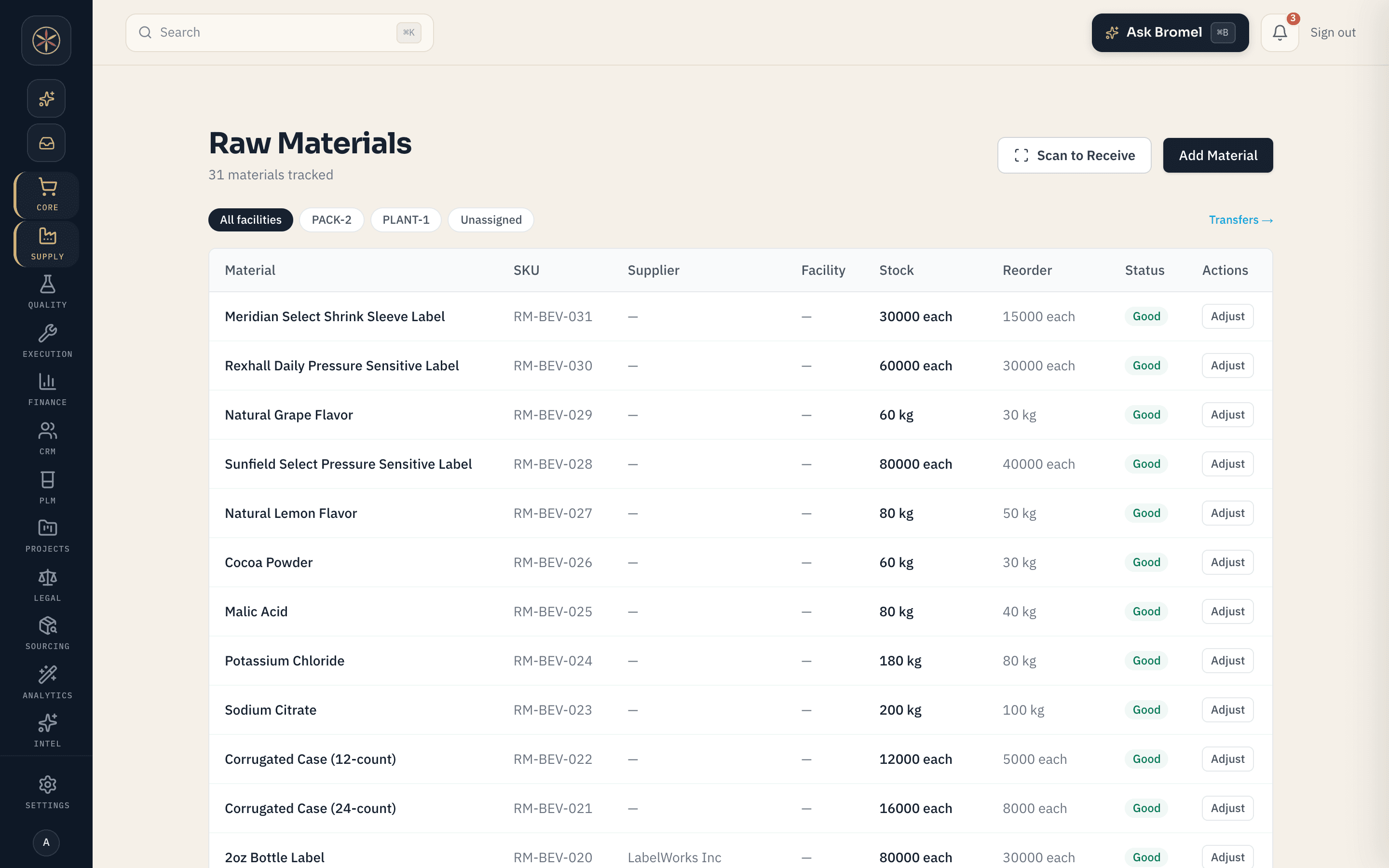1389x868 pixels.
Task: Click the Facility column header
Action: coord(823,271)
